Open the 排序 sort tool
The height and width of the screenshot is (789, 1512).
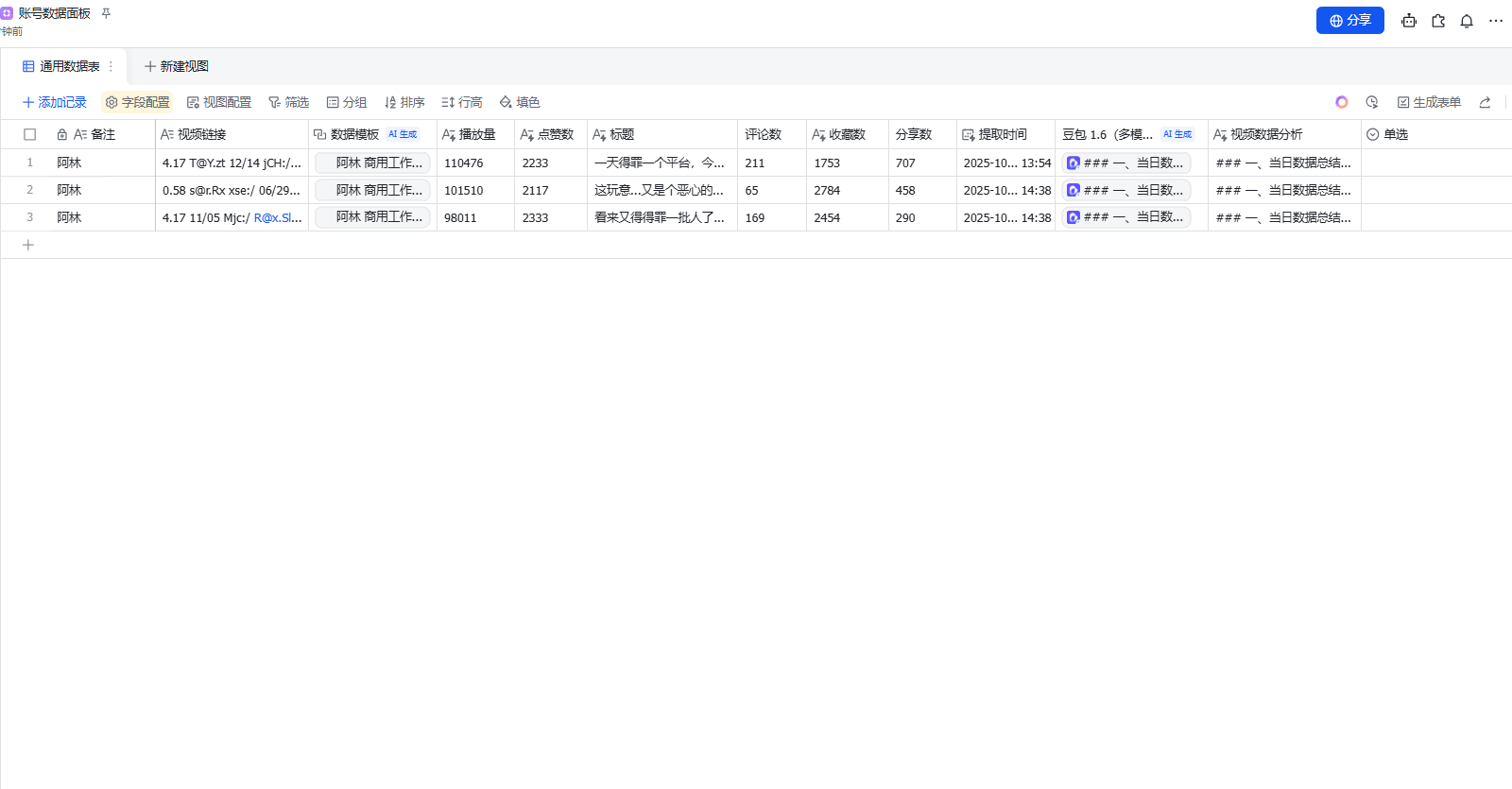(x=404, y=102)
